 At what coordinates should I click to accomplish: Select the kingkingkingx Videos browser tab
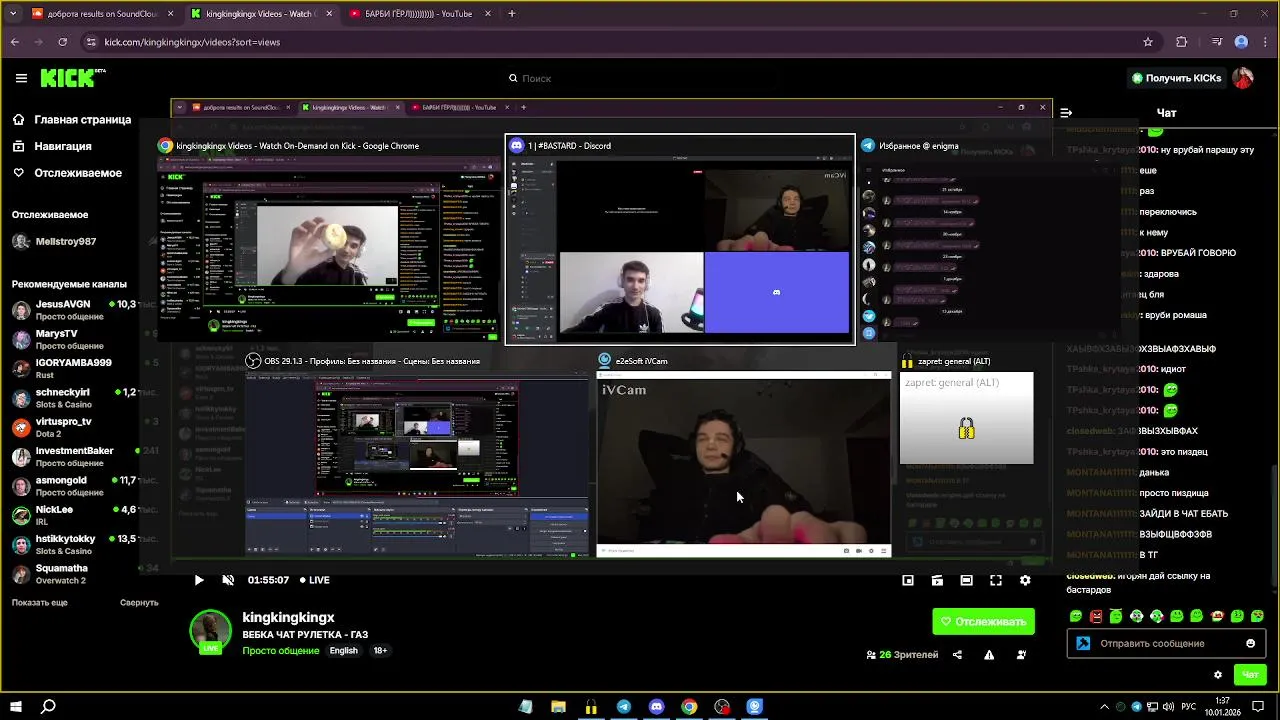(x=260, y=14)
